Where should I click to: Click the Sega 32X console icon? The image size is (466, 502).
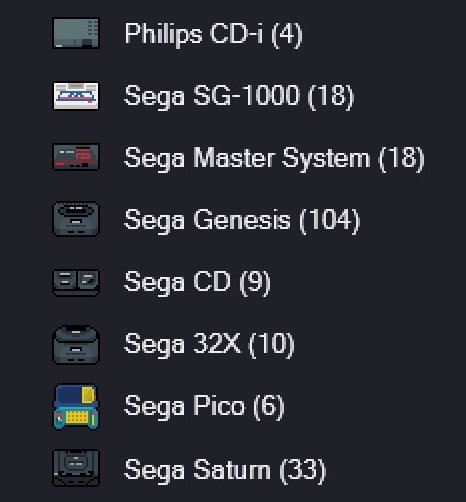click(76, 344)
